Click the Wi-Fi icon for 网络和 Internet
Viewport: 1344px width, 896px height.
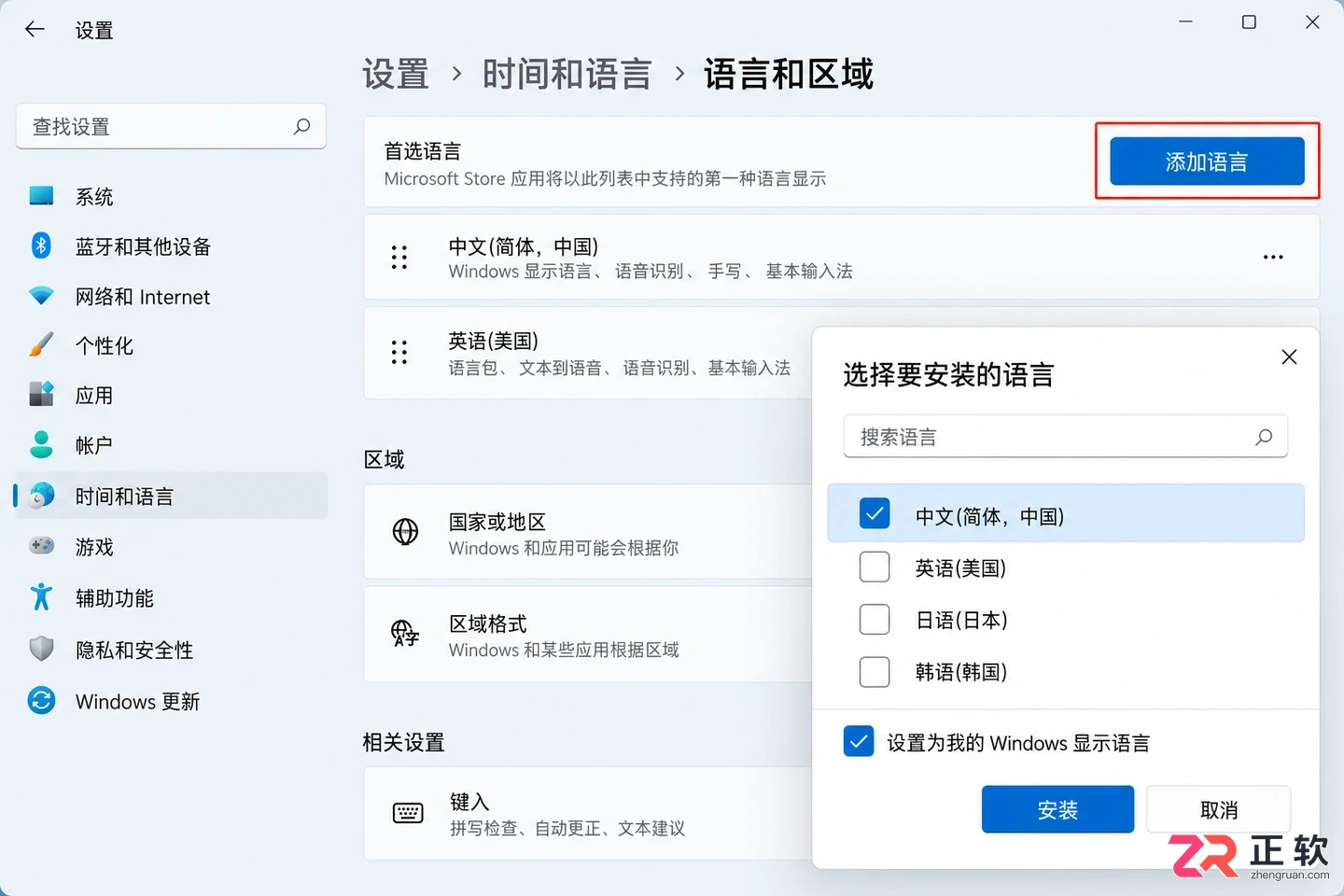coord(41,296)
